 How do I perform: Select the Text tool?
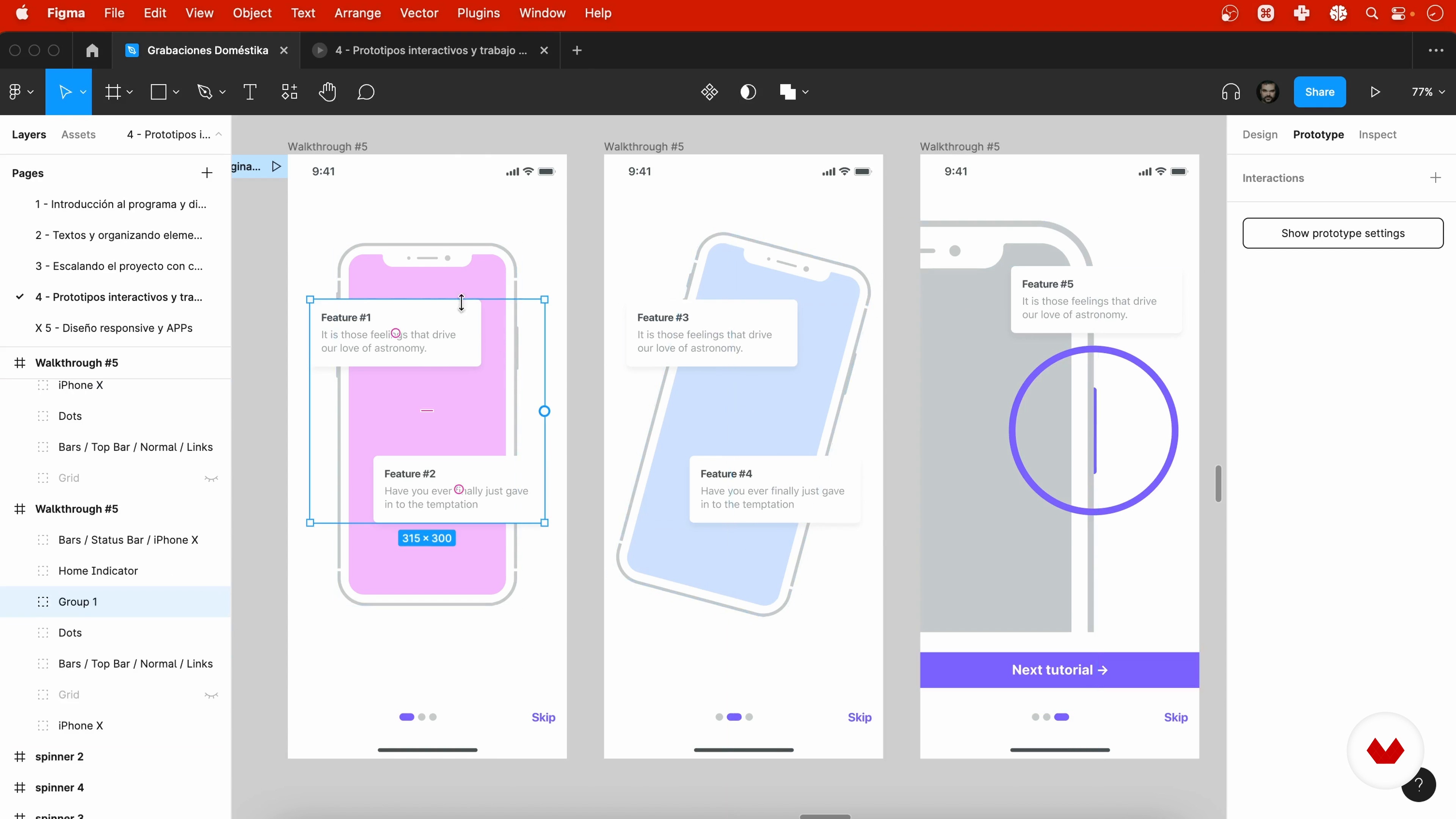tap(250, 91)
